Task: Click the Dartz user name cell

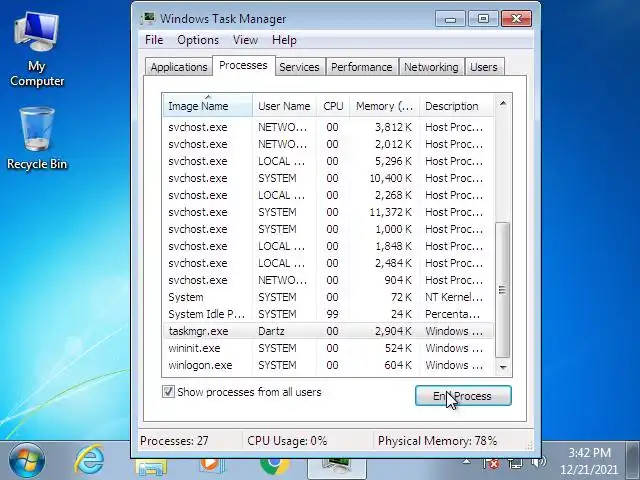Action: pyautogui.click(x=271, y=331)
